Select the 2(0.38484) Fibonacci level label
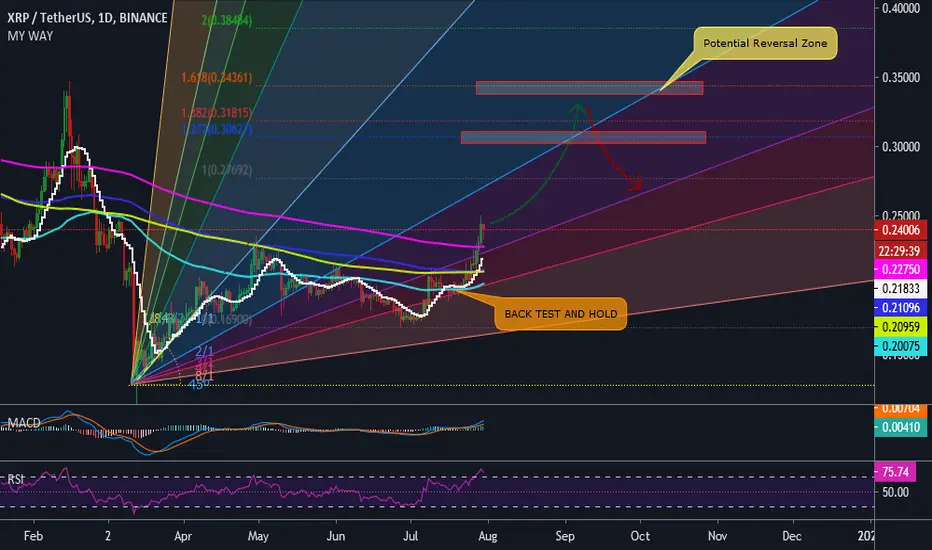Screen dimensions: 932x550 click(x=226, y=20)
